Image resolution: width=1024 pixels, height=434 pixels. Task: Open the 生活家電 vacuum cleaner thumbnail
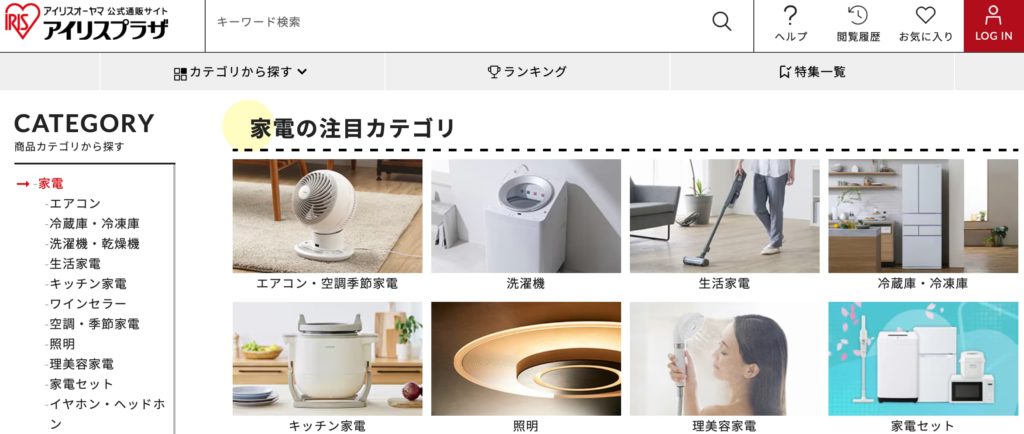click(724, 216)
